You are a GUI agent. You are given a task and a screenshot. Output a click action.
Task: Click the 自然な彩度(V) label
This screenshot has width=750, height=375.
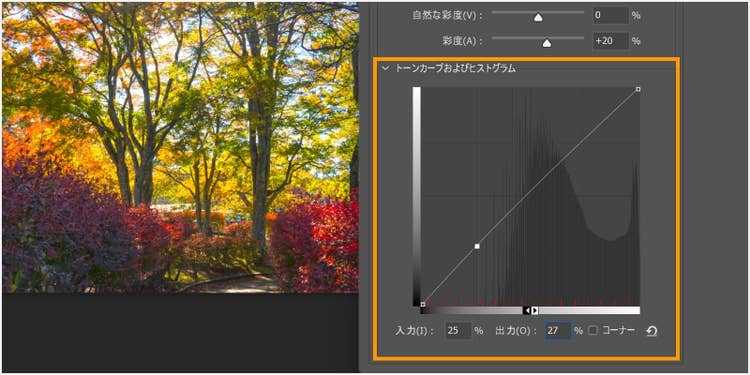click(447, 15)
